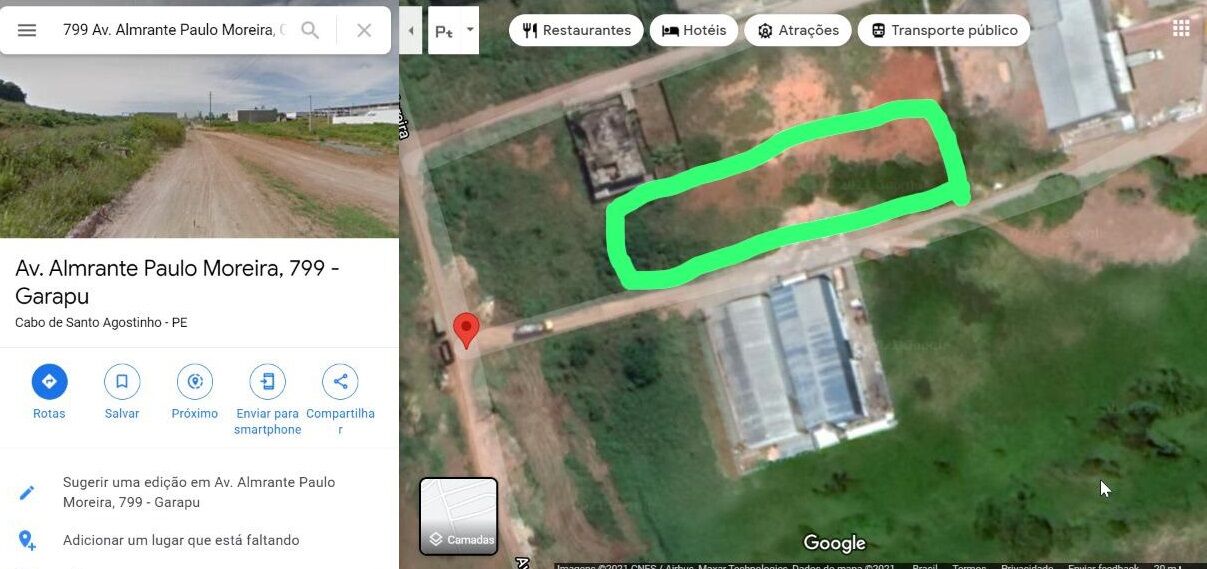Switch map view via Camadas thumbnail
The height and width of the screenshot is (569, 1207).
coord(458,516)
